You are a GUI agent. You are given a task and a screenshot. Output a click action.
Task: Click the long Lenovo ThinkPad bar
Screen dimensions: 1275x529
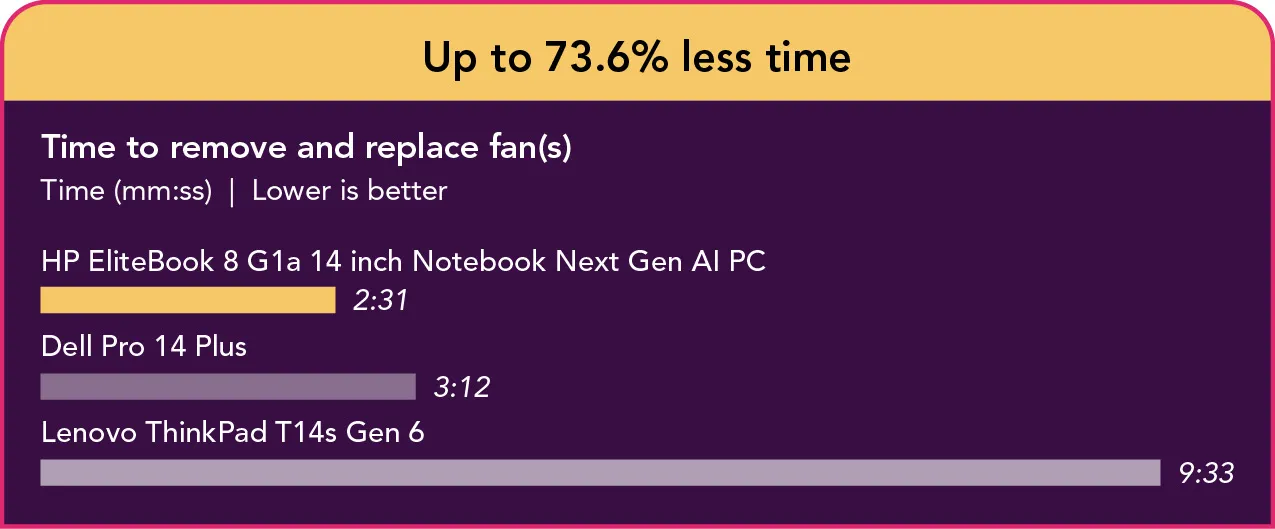(600, 472)
